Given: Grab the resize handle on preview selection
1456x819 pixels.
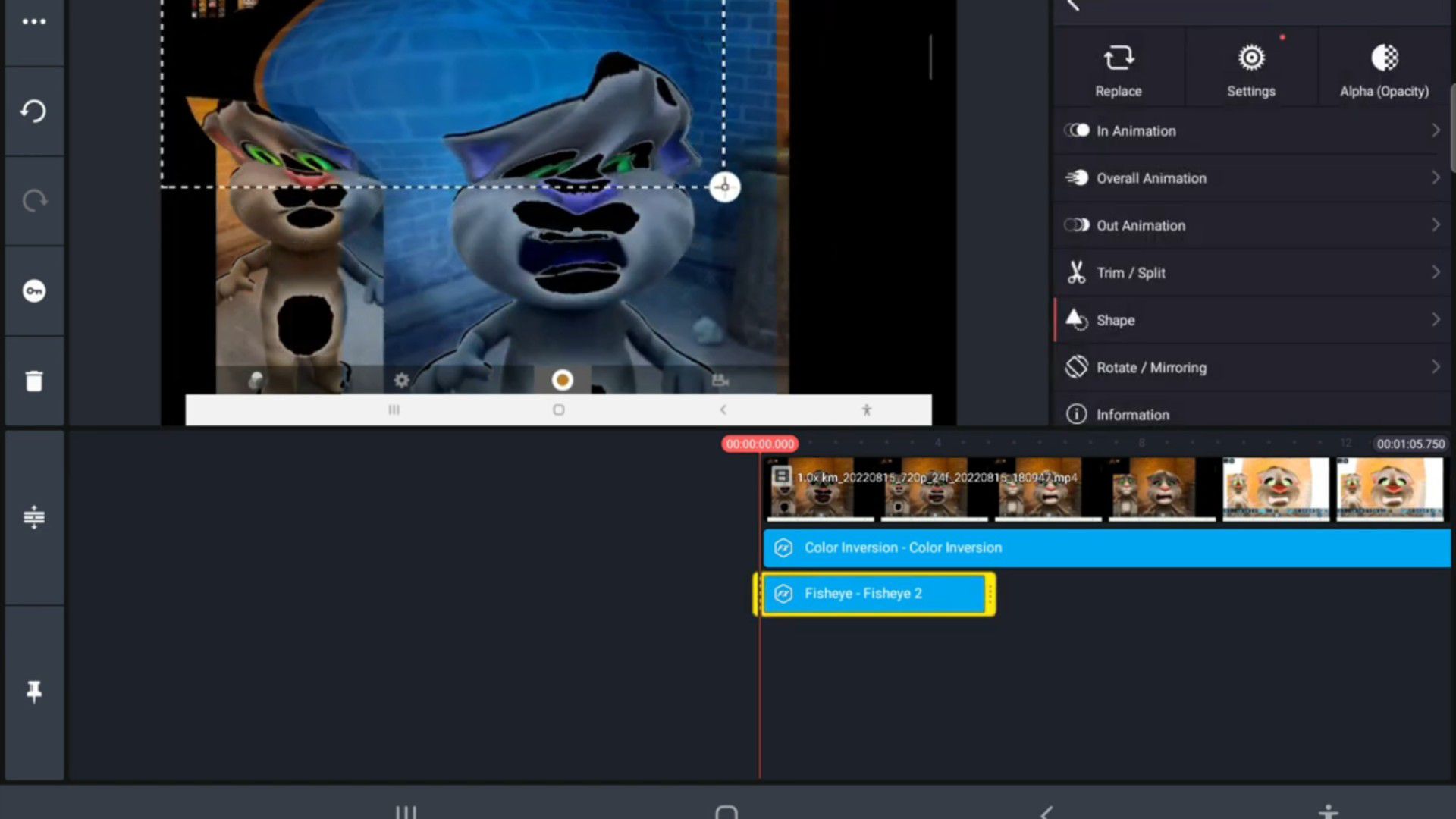Looking at the screenshot, I should (x=724, y=187).
